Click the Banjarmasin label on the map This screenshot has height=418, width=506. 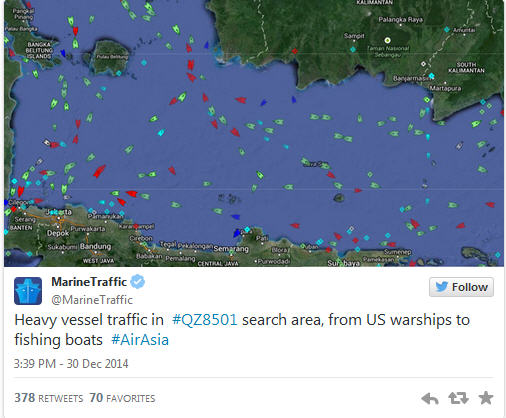point(412,79)
